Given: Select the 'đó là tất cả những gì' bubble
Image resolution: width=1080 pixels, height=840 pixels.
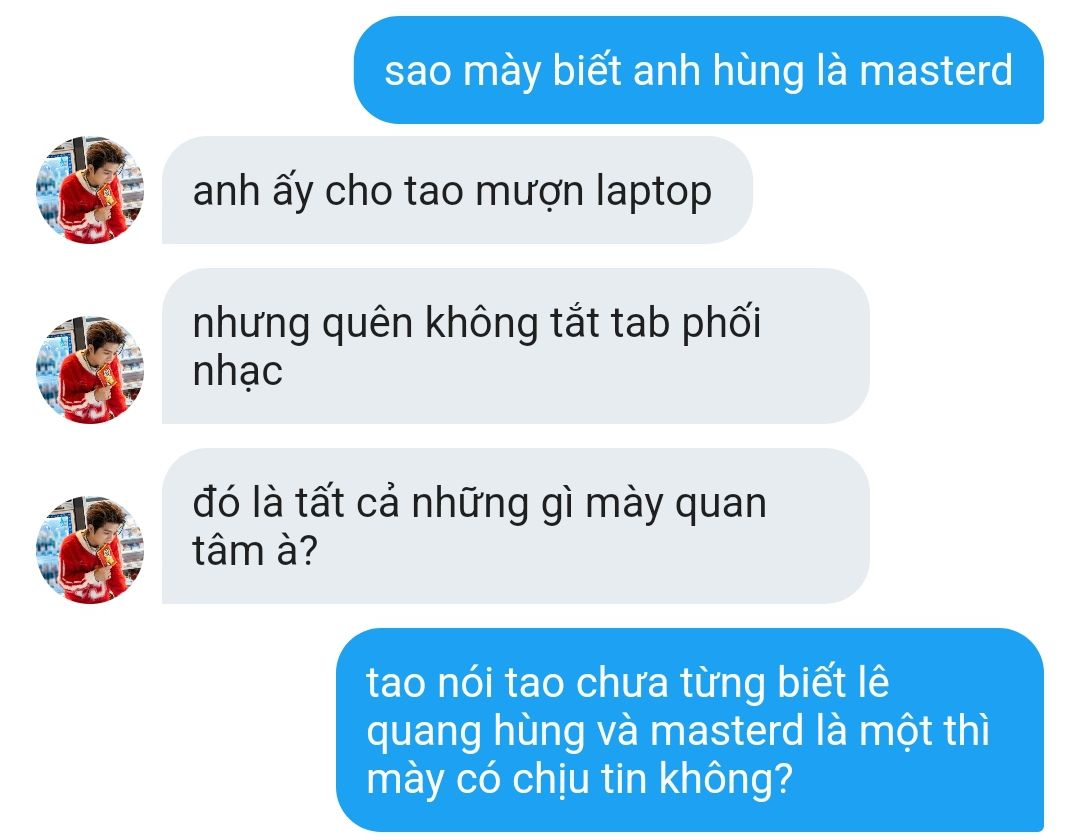Looking at the screenshot, I should click(515, 526).
